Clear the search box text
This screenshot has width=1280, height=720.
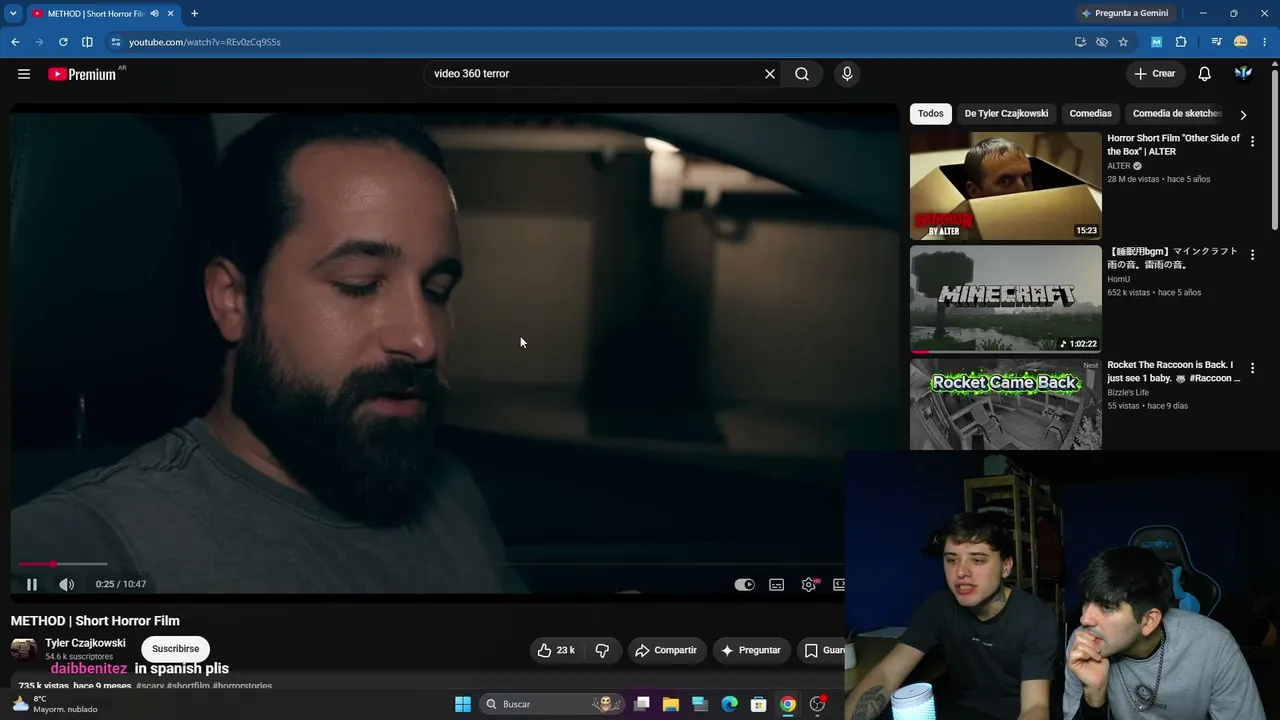770,74
